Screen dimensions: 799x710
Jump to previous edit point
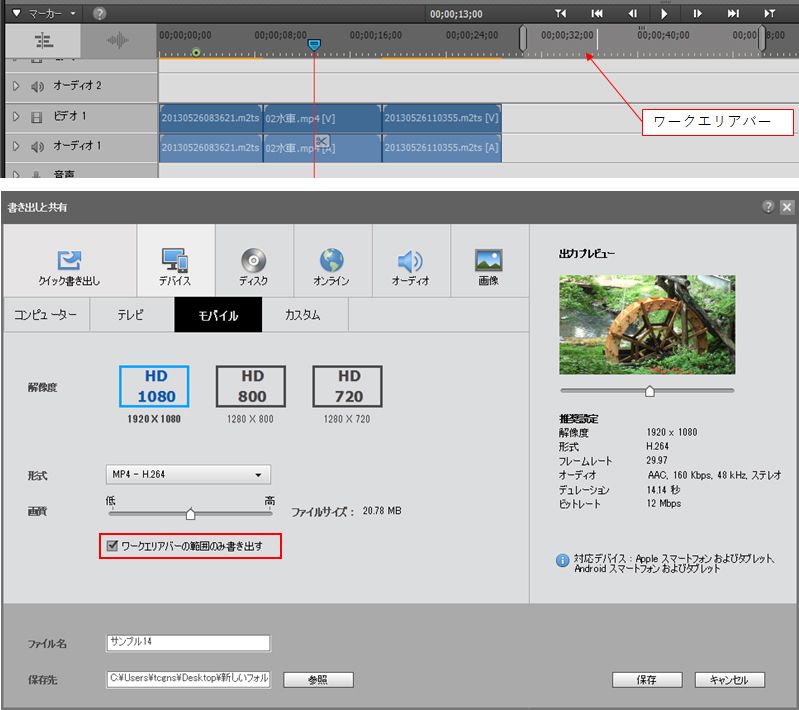point(561,13)
